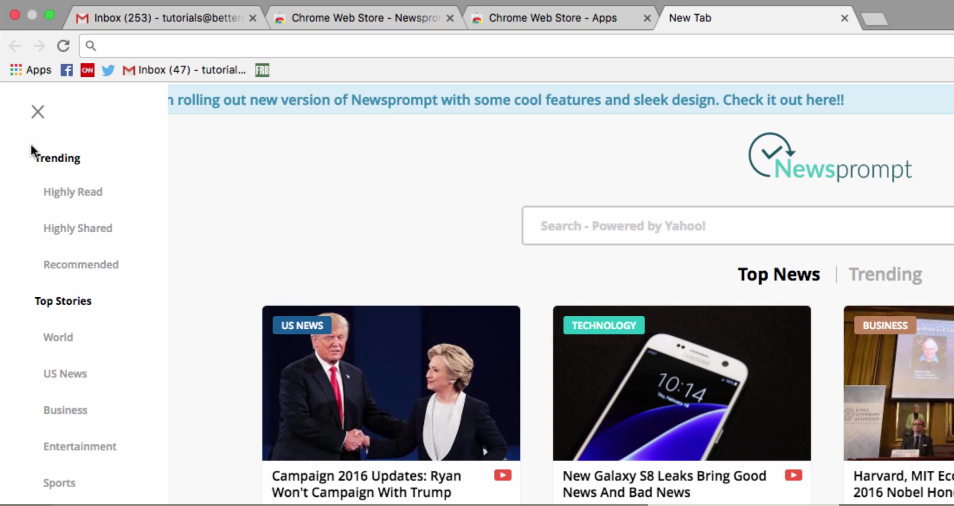Close the Chrome Web Store - Apps tab
The image size is (954, 506).
647,18
